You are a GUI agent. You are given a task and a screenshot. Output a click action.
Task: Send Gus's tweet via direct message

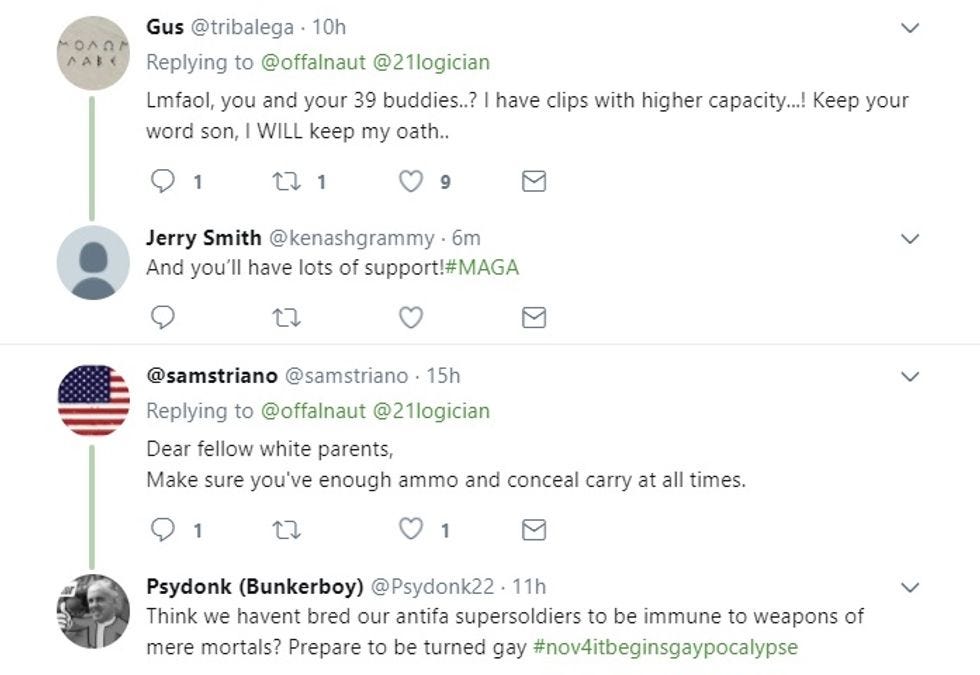[x=534, y=181]
